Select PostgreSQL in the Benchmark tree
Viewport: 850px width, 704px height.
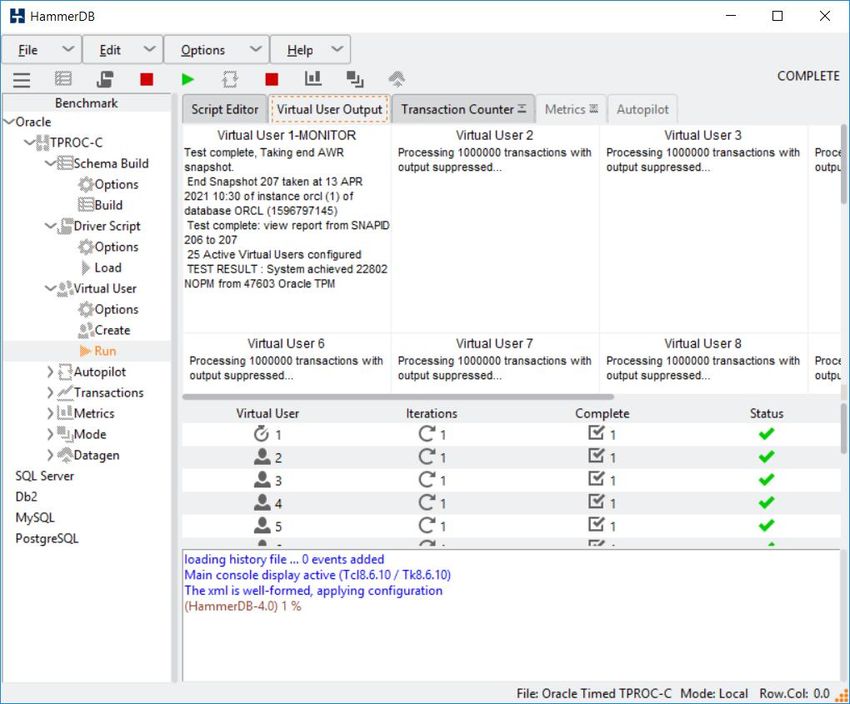[47, 539]
